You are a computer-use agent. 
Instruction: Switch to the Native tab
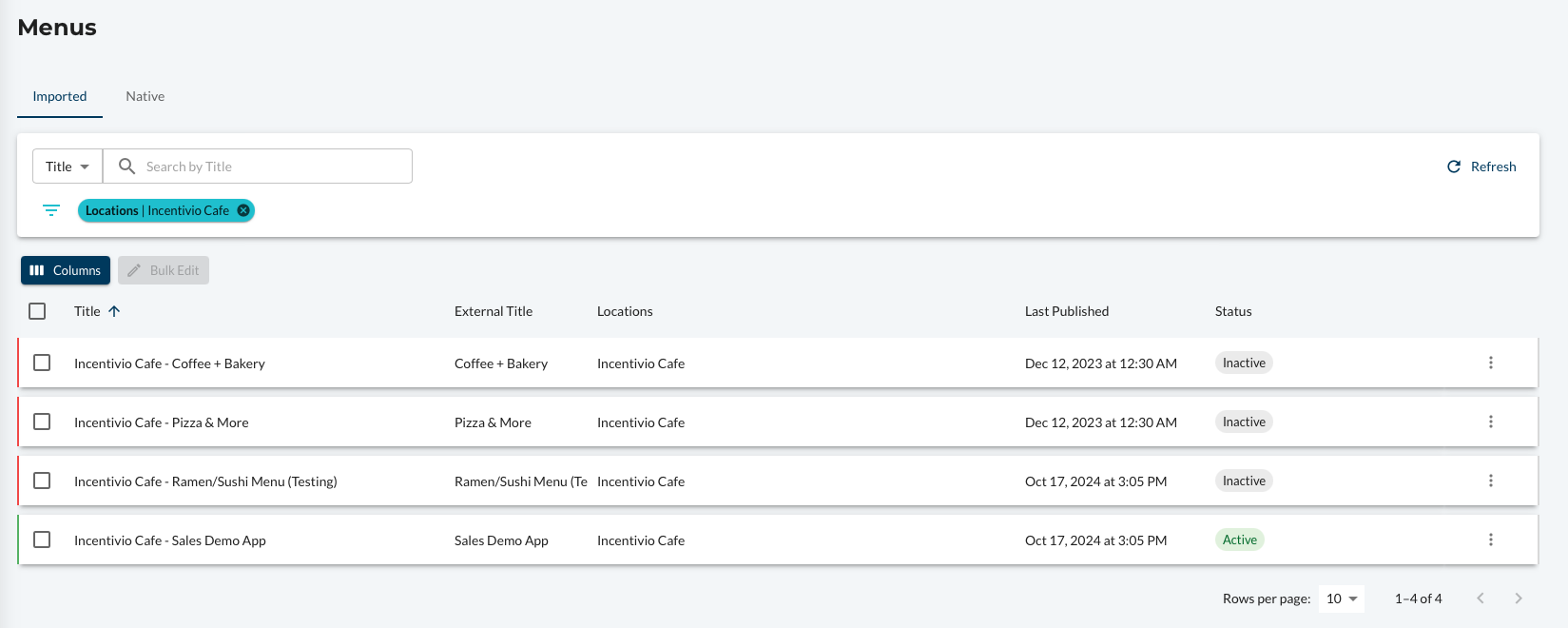click(x=145, y=96)
